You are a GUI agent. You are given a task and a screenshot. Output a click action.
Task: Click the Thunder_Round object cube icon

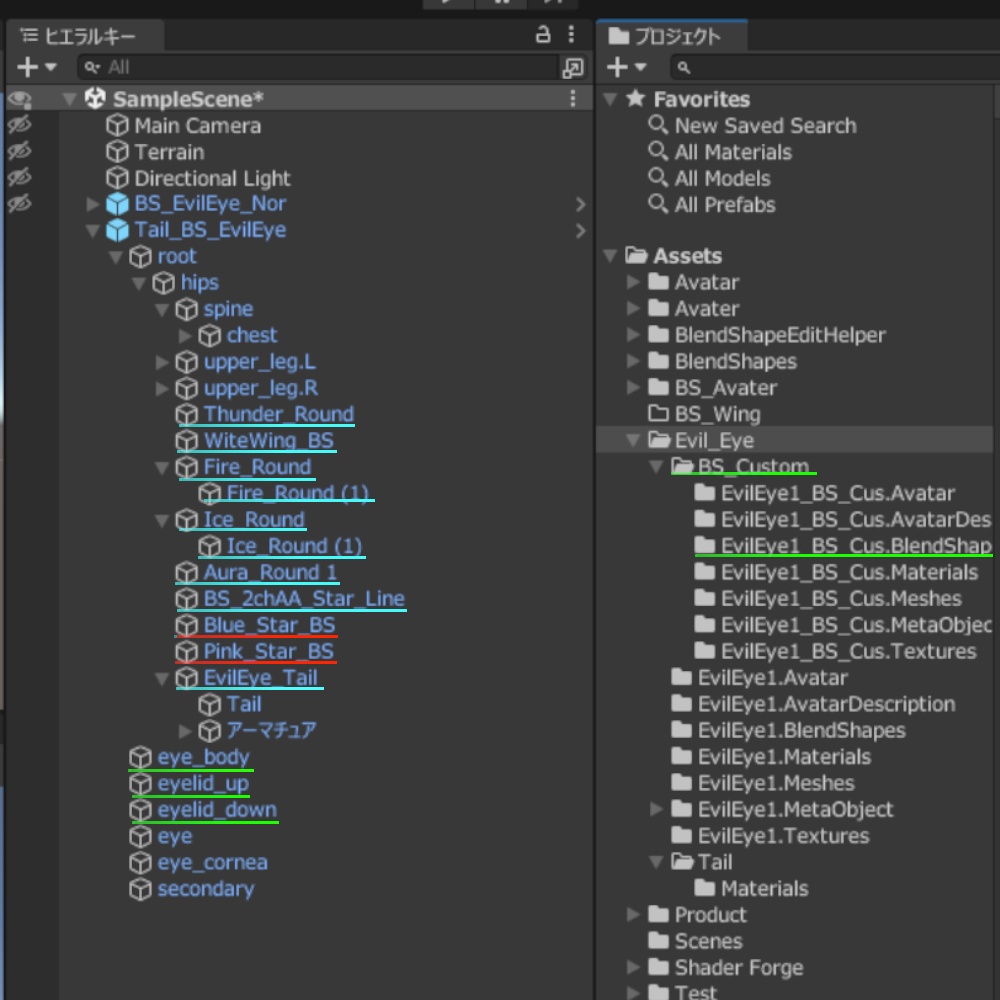tap(187, 415)
